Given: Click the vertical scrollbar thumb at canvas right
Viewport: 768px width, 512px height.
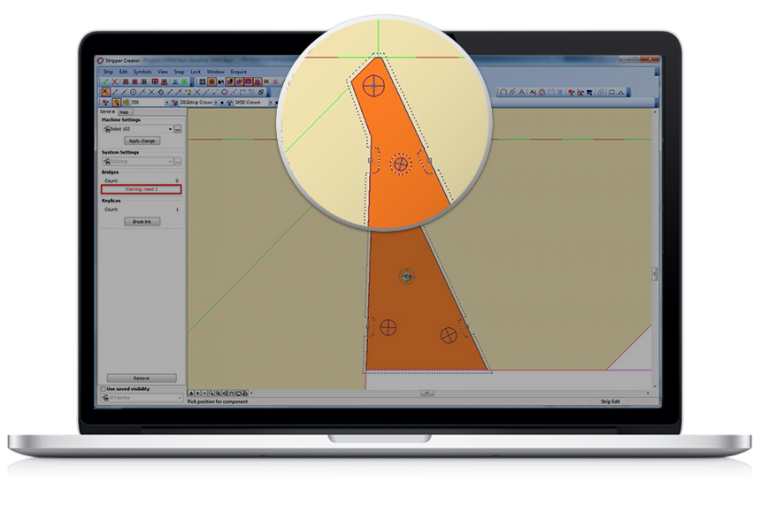Looking at the screenshot, I should (x=654, y=273).
